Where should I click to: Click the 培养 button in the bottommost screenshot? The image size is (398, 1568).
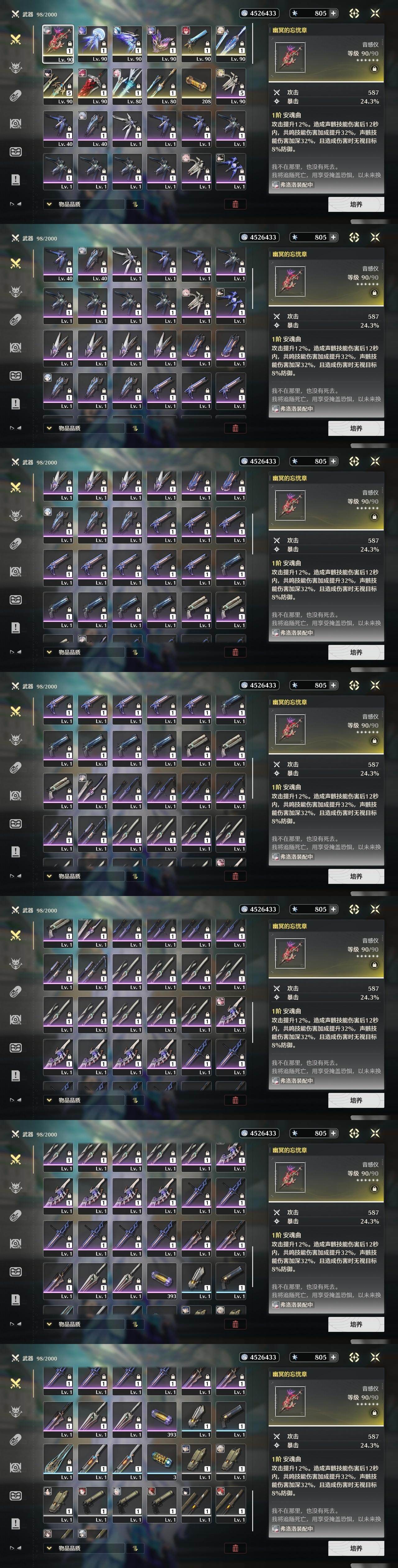(x=356, y=1548)
